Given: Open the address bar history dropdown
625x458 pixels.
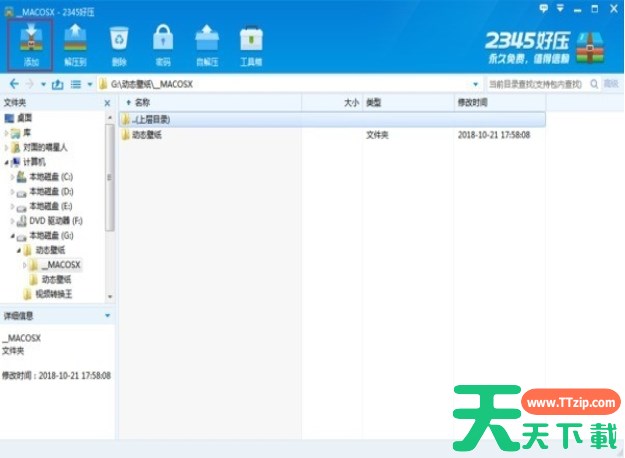Looking at the screenshot, I should click(x=476, y=85).
